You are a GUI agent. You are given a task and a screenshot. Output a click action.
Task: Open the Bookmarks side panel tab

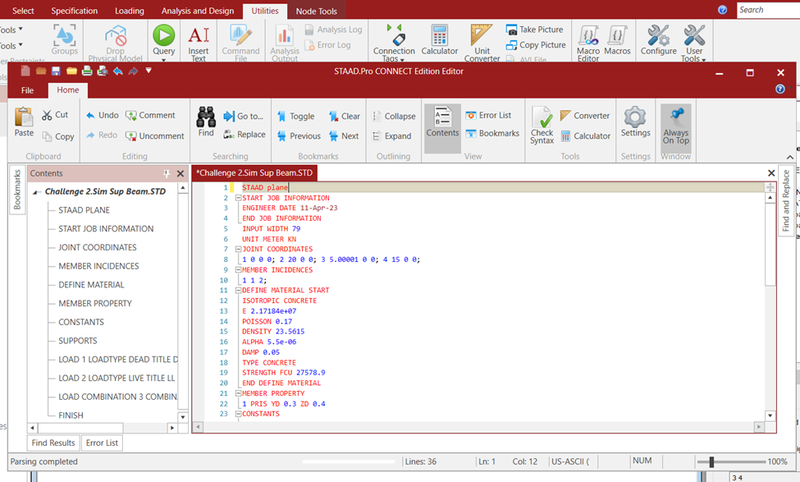click(17, 190)
